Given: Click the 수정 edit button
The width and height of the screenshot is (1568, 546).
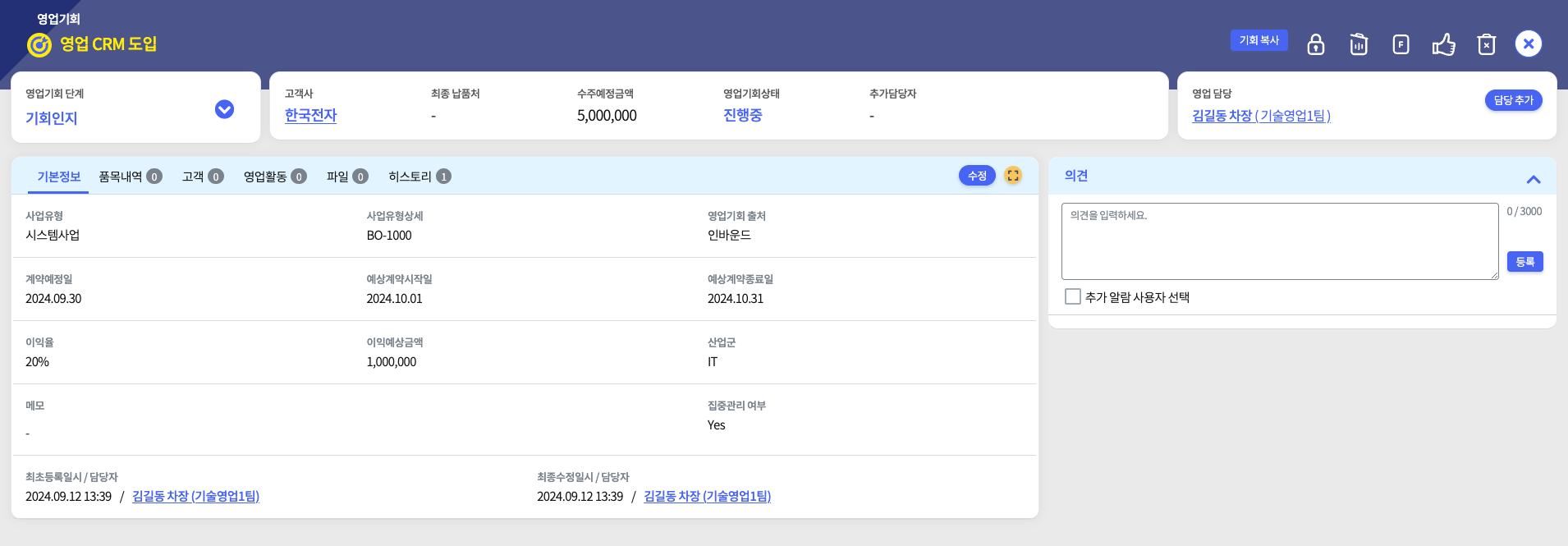Looking at the screenshot, I should point(977,176).
